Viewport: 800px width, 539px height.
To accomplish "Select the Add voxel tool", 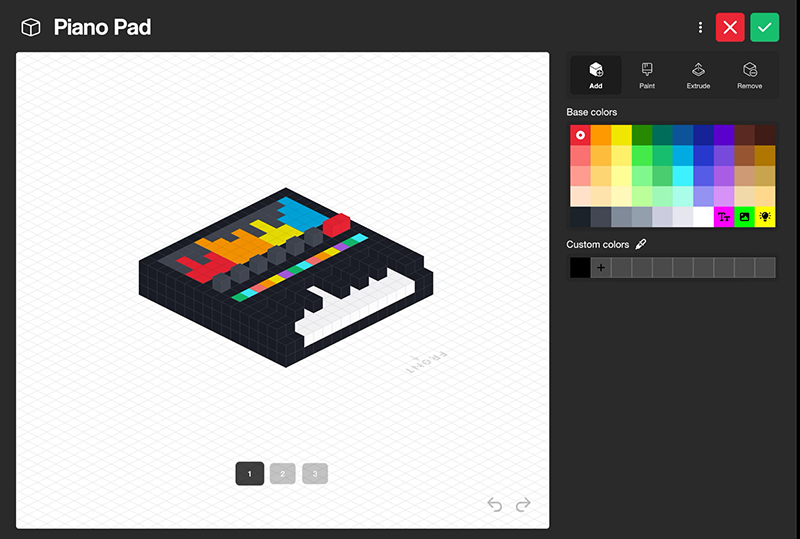I will pos(595,75).
